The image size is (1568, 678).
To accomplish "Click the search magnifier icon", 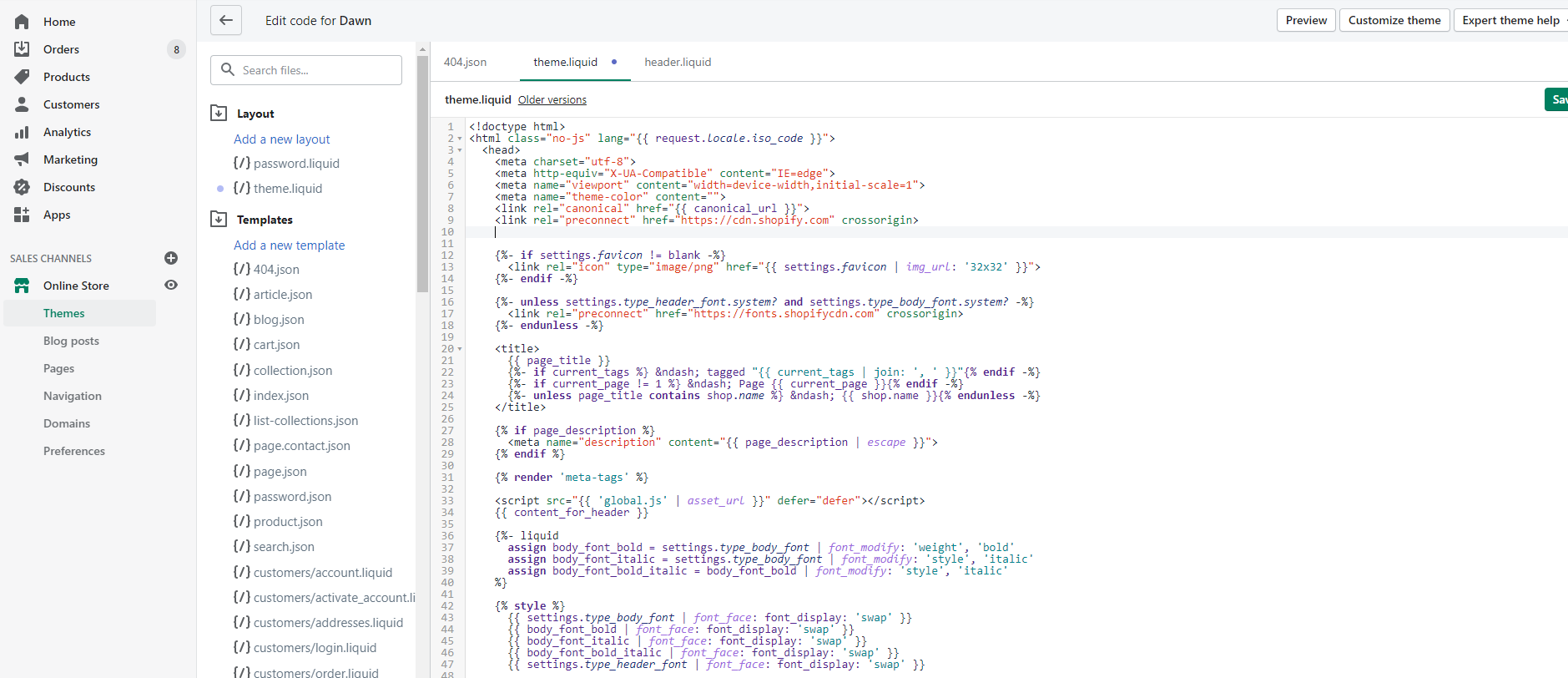I will click(x=228, y=70).
